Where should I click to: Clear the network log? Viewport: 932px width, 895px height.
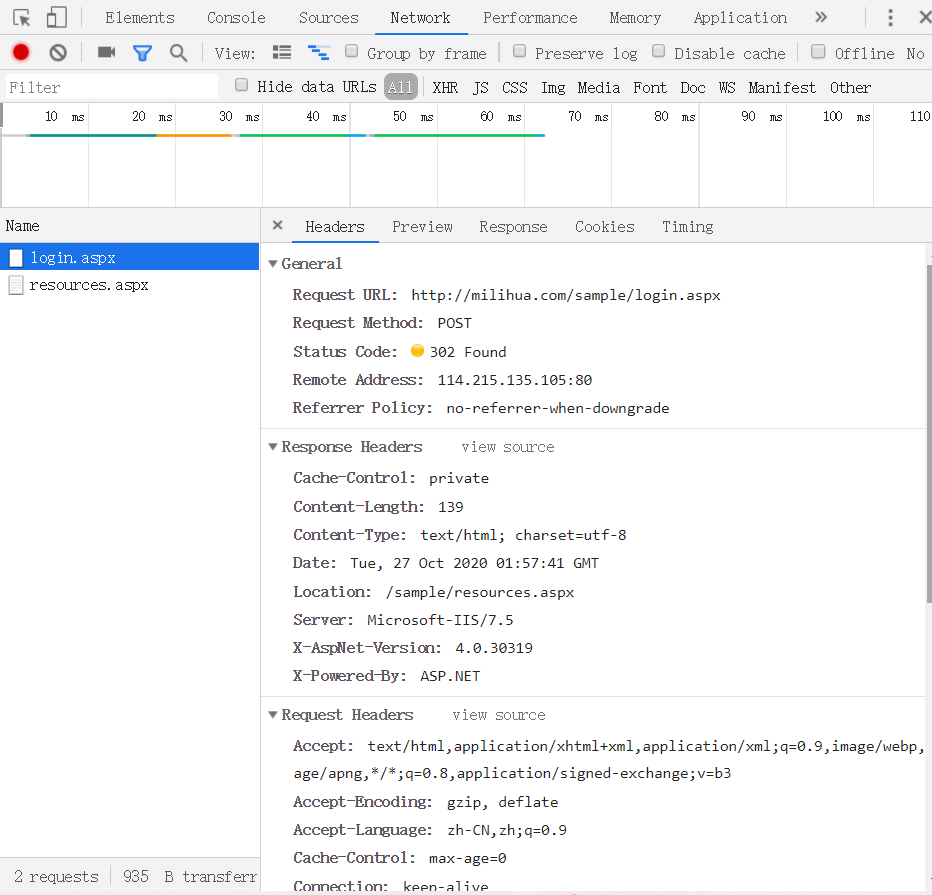[58, 53]
